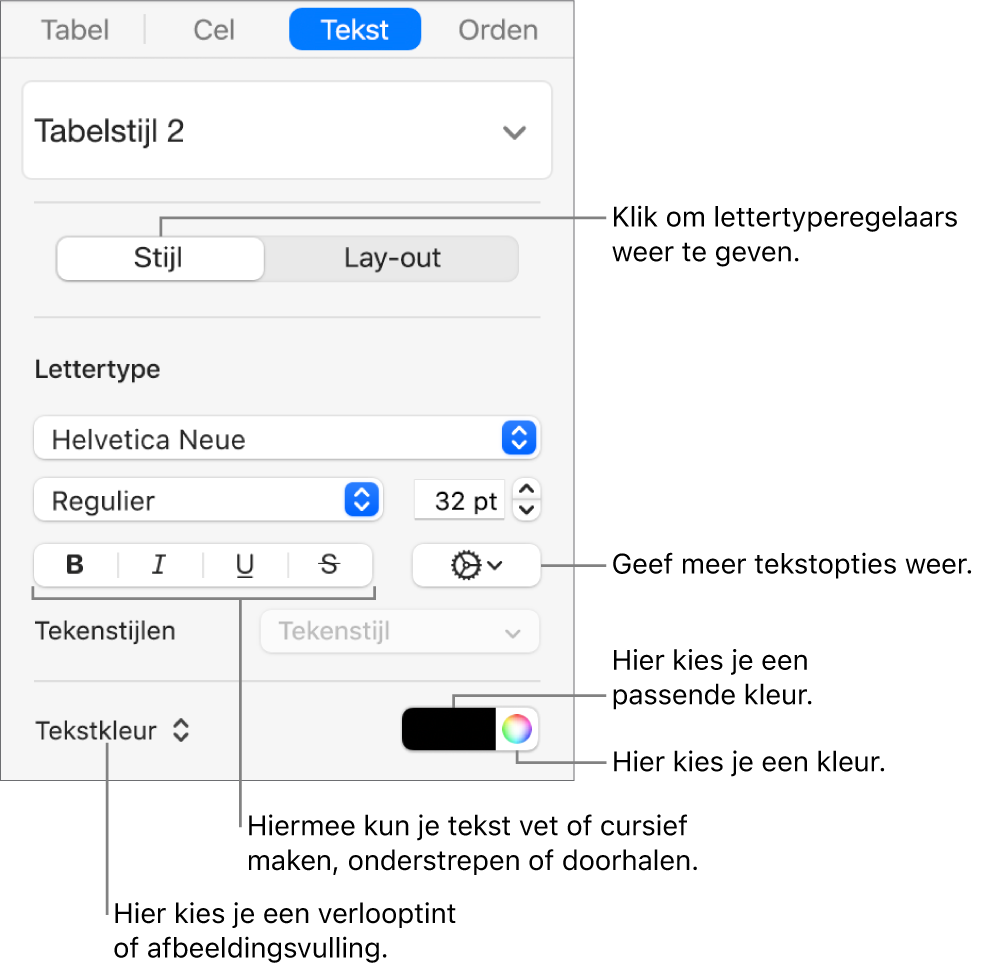Open the advanced text options gear menu
Screen dimensions: 984x976
coord(475,565)
